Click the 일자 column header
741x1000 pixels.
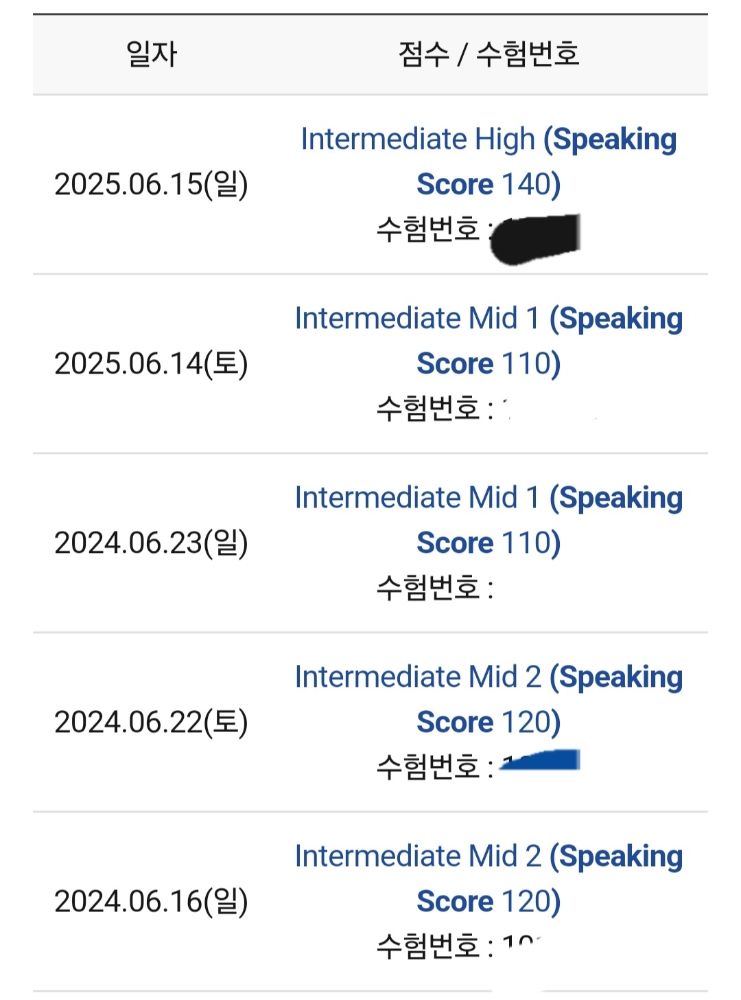coord(151,54)
